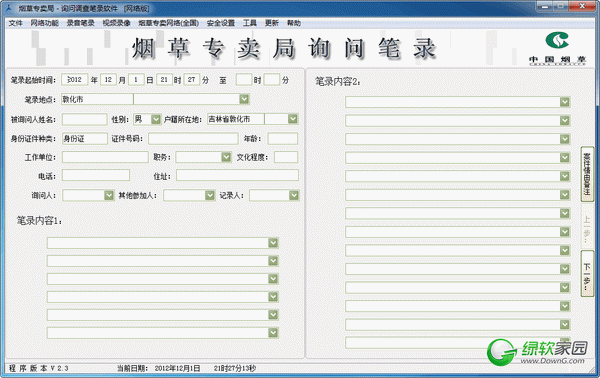This screenshot has width=600, height=378.
Task: Click the 电话 input field
Action: click(x=96, y=176)
